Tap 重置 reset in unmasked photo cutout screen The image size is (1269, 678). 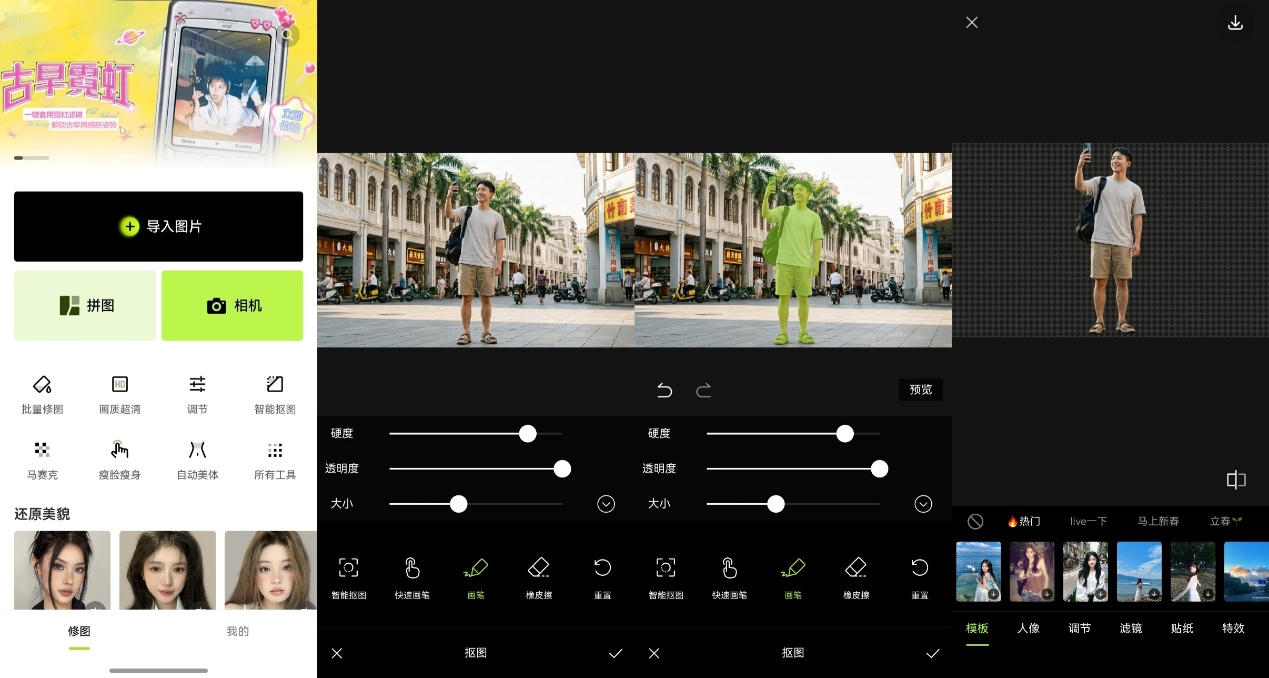602,578
